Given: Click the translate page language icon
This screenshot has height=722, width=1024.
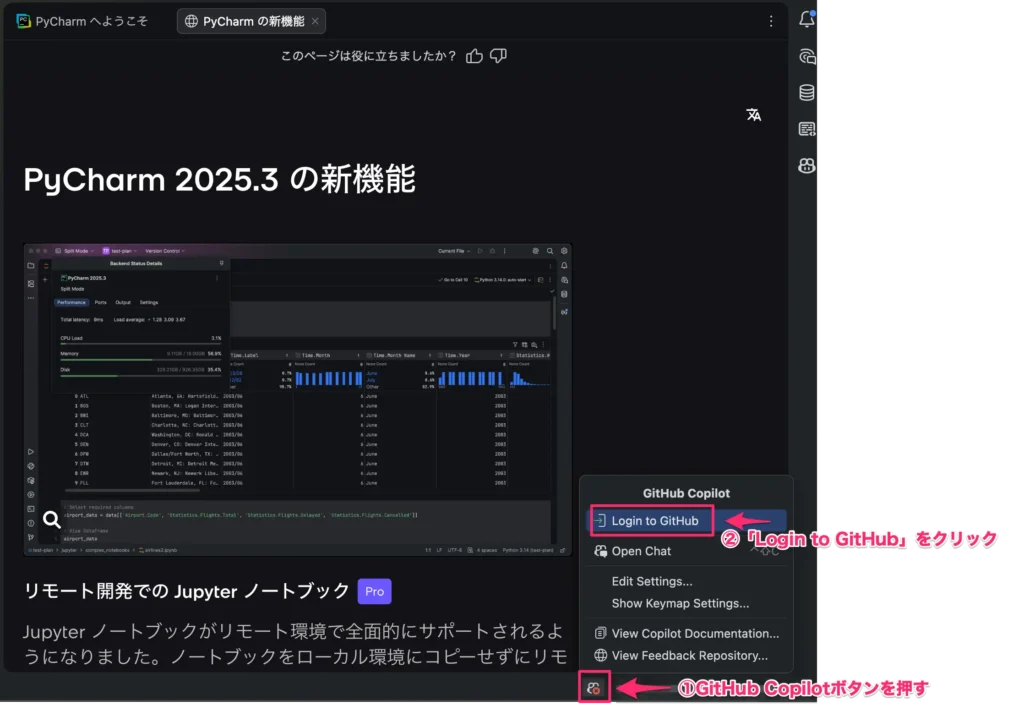Looking at the screenshot, I should (754, 115).
